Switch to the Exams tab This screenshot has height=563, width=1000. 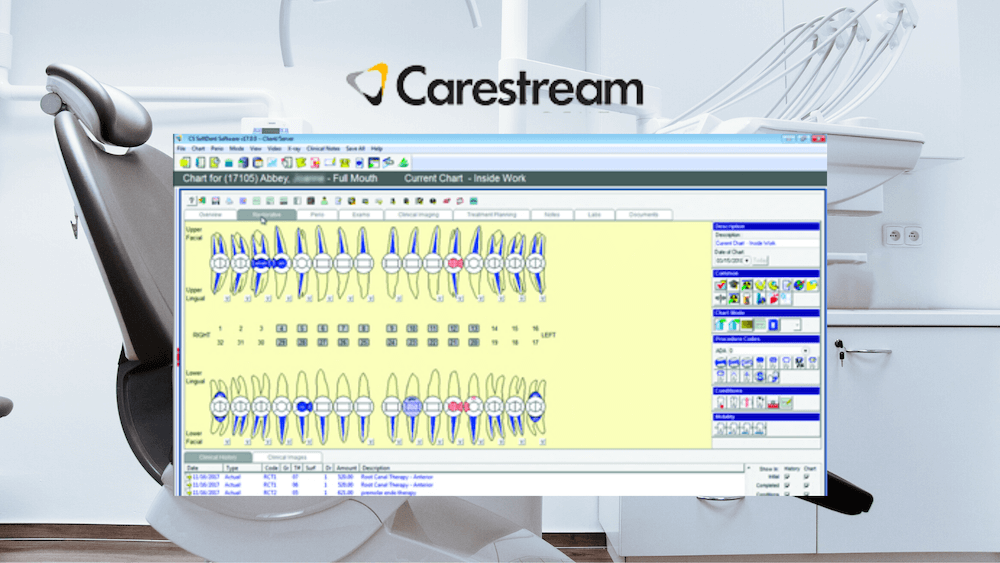(361, 215)
